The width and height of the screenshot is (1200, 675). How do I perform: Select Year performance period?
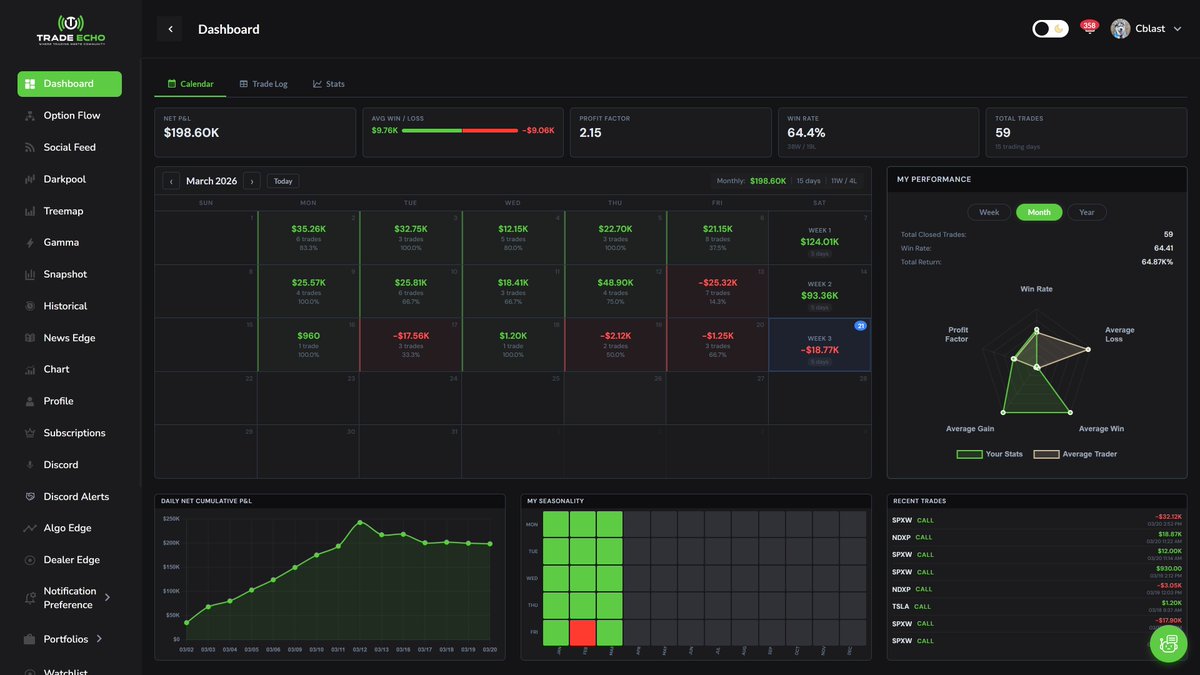1087,213
